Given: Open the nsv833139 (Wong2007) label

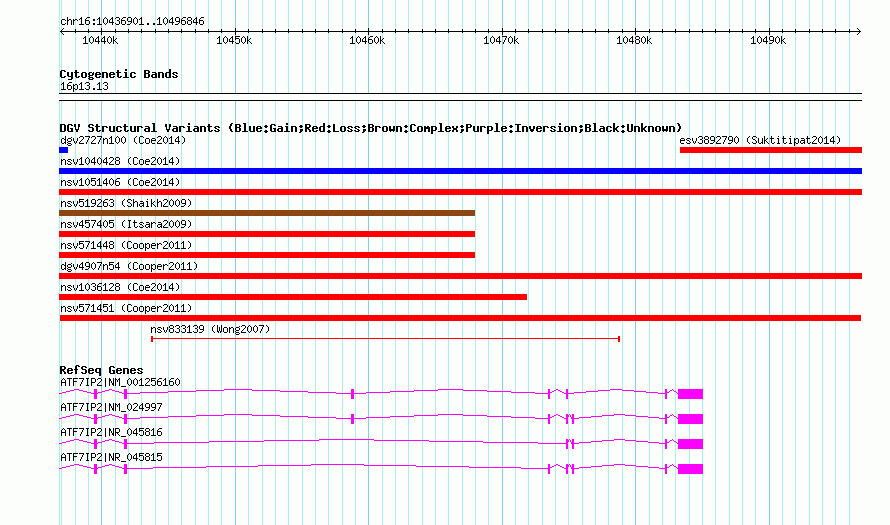Looking at the screenshot, I should click(x=210, y=329).
